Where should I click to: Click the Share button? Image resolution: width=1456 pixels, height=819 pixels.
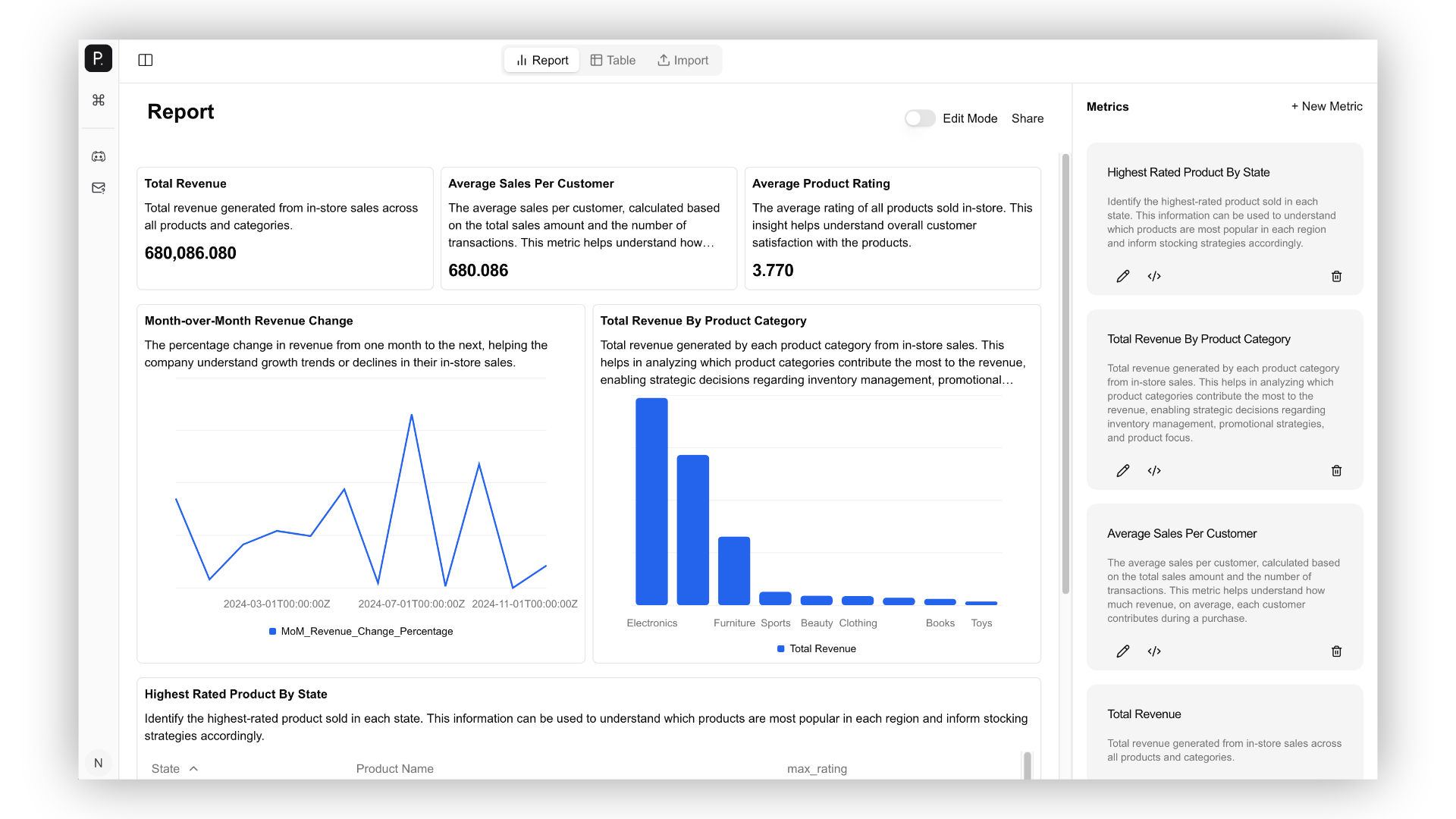[x=1027, y=118]
